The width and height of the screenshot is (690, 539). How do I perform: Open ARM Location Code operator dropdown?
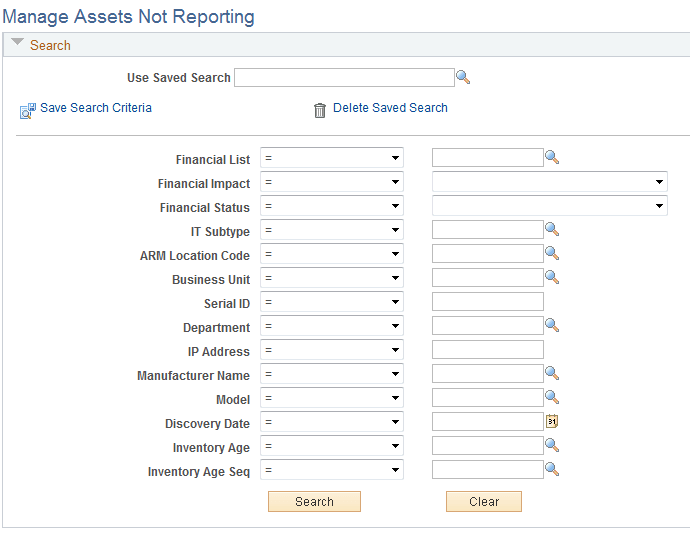click(332, 254)
